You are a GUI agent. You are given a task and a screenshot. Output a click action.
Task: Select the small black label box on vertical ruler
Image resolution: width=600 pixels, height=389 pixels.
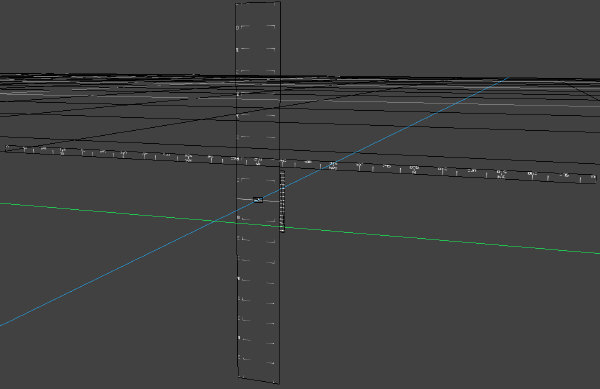pyautogui.click(x=258, y=200)
